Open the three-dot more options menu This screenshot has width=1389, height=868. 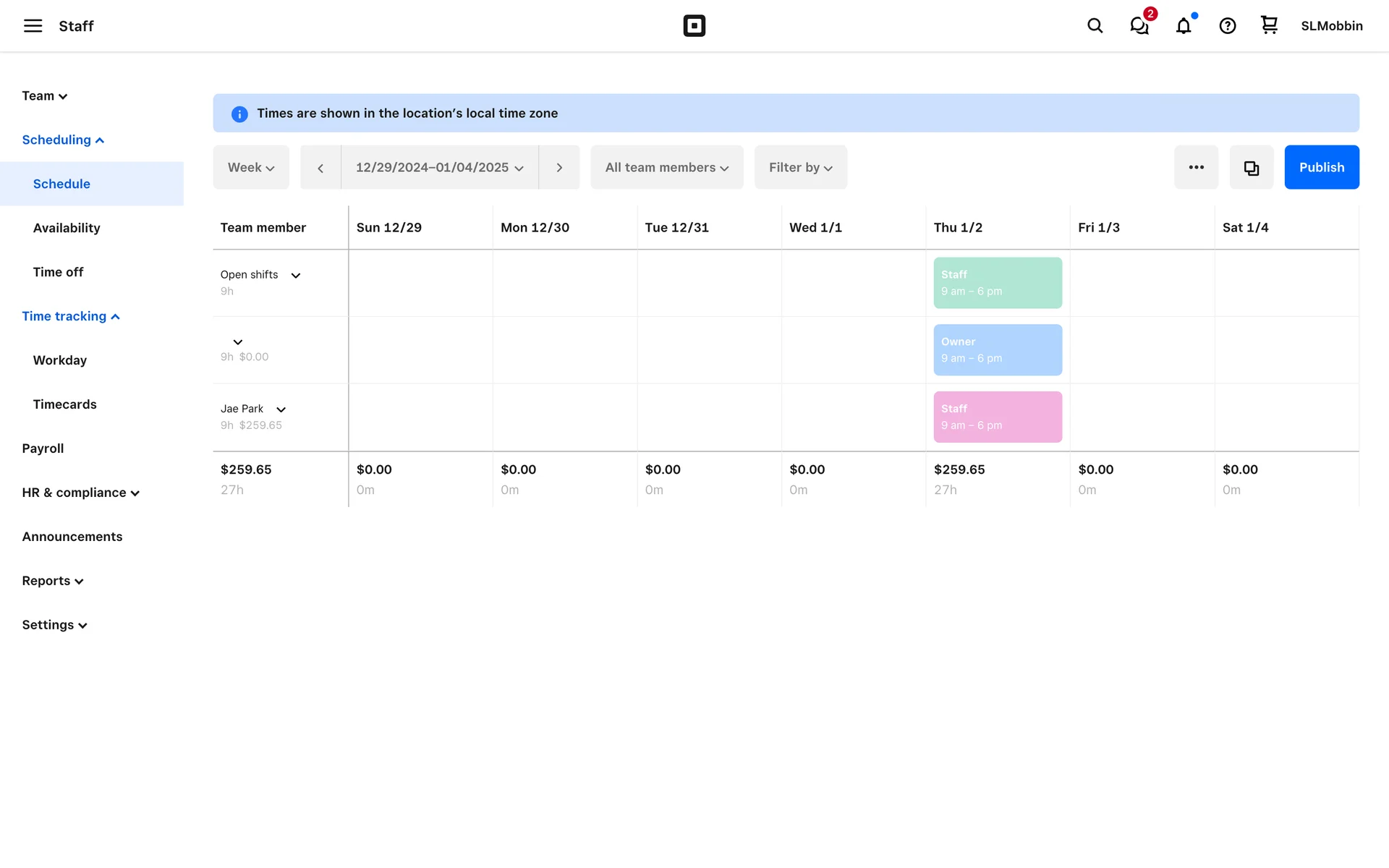pos(1197,168)
